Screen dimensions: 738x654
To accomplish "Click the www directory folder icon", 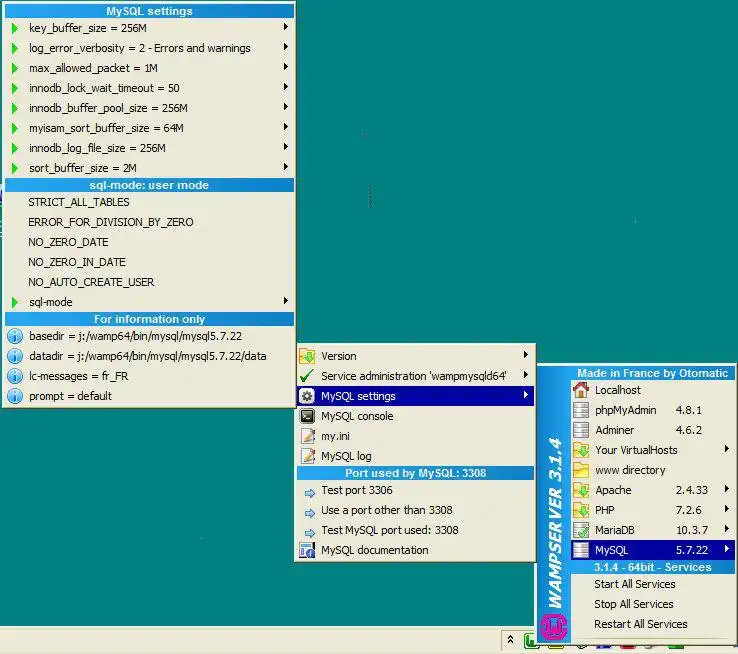I will [581, 470].
